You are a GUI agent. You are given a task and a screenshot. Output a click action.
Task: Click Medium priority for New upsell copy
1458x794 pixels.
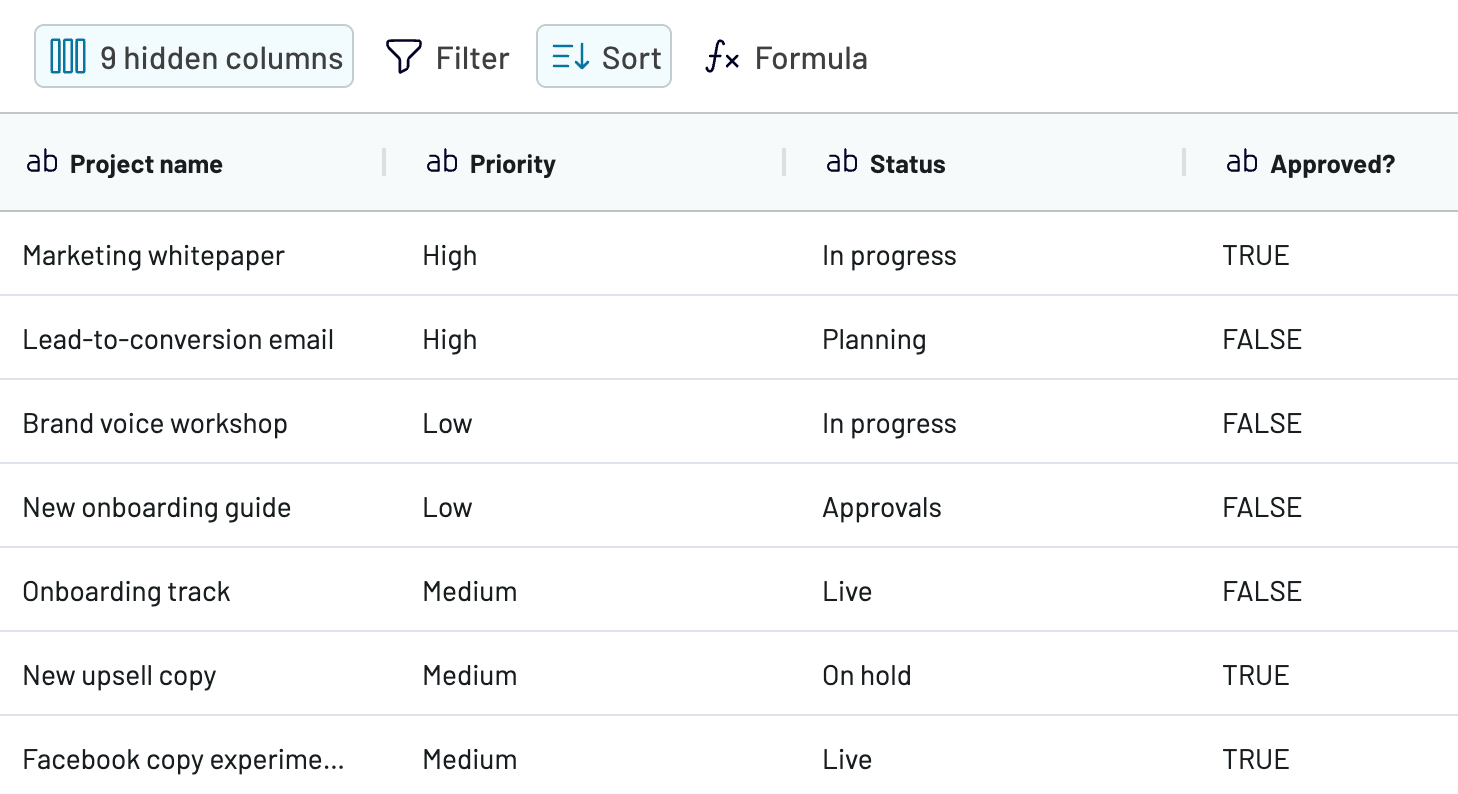click(470, 676)
